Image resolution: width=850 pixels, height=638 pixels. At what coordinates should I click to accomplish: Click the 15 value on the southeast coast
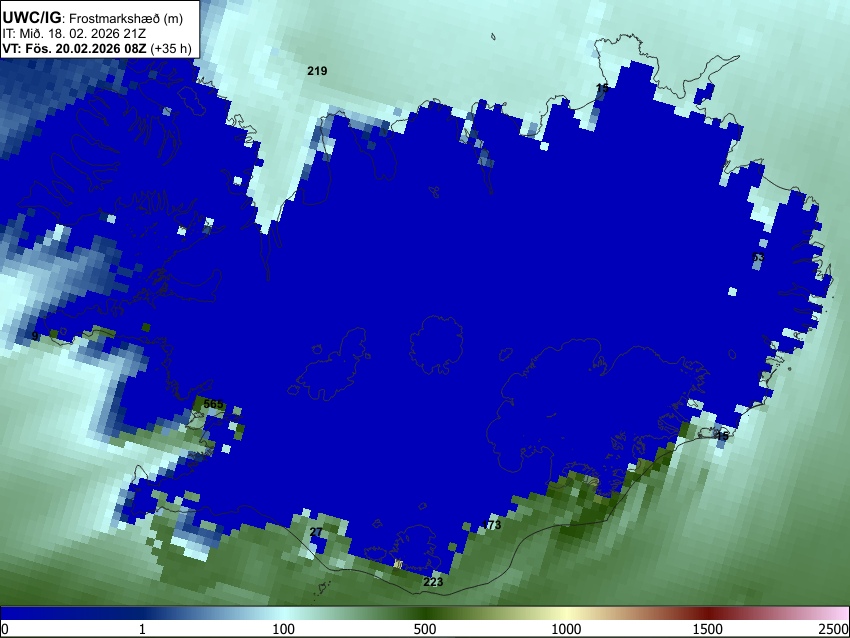[x=723, y=436]
